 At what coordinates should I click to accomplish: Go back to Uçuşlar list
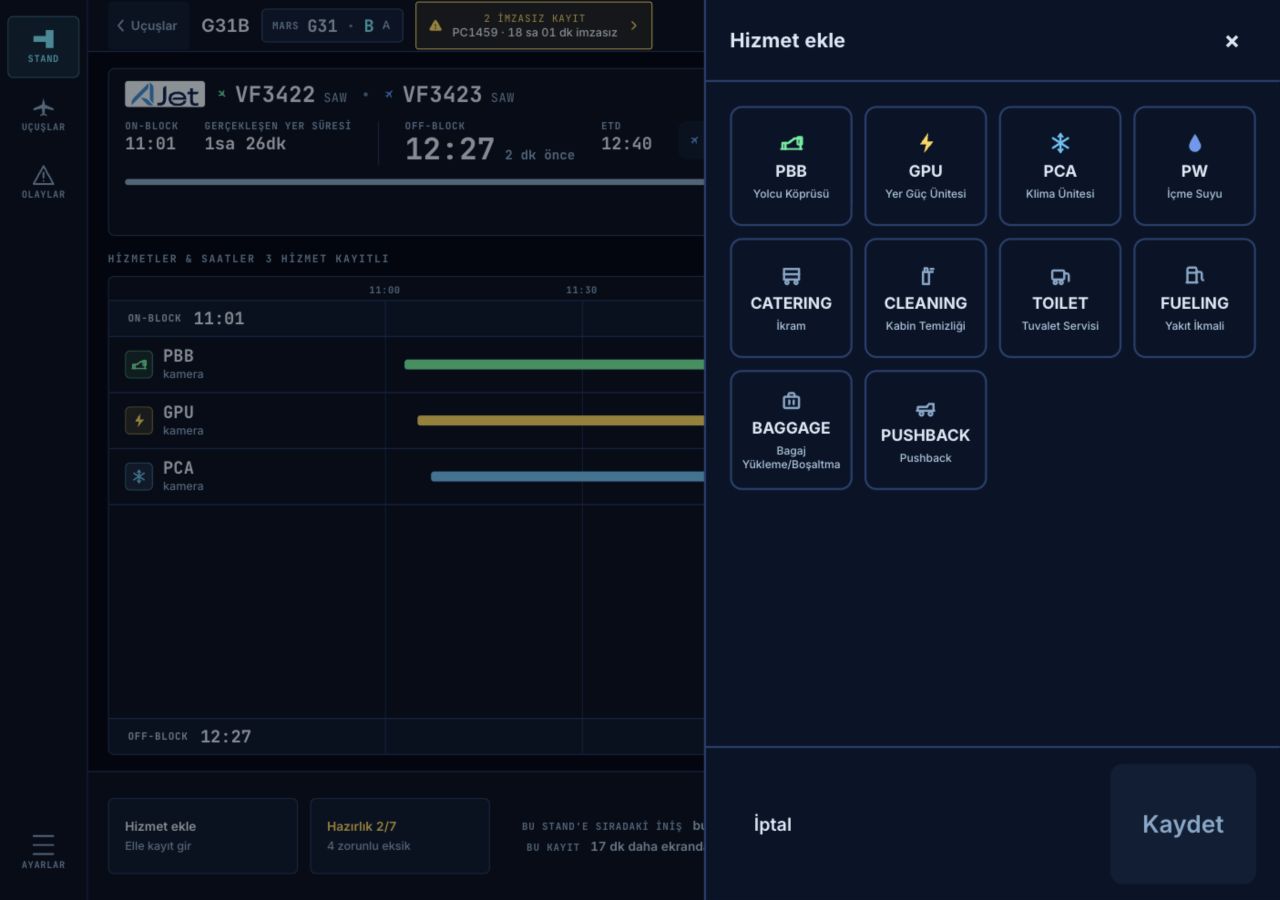point(148,26)
